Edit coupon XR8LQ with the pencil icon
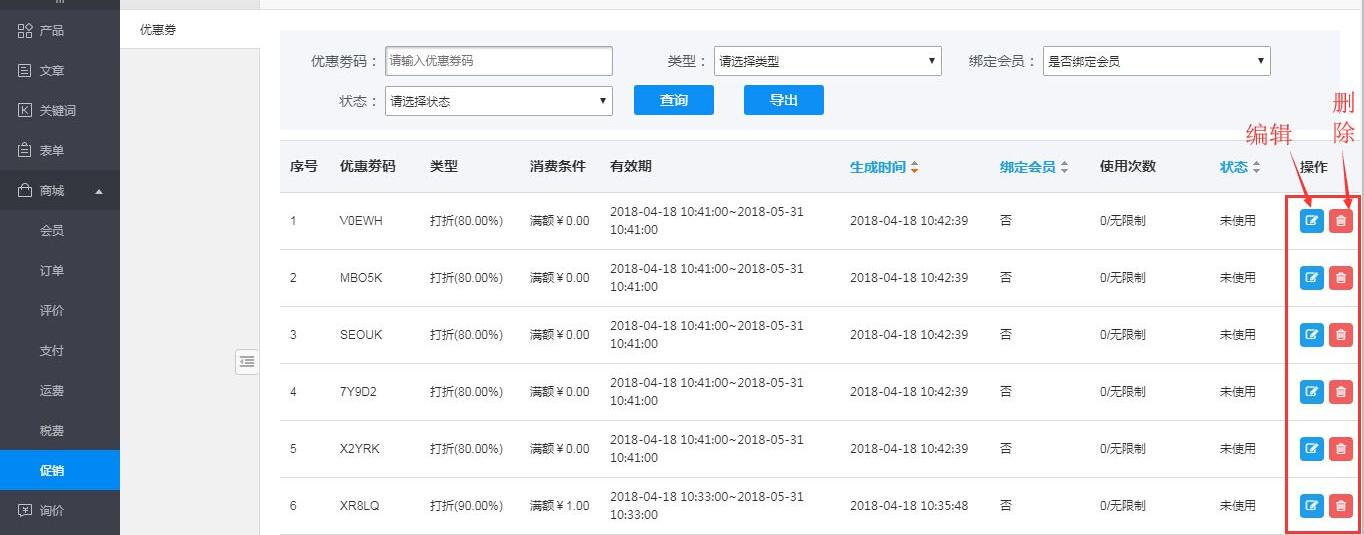The image size is (1364, 535). pyautogui.click(x=1311, y=506)
